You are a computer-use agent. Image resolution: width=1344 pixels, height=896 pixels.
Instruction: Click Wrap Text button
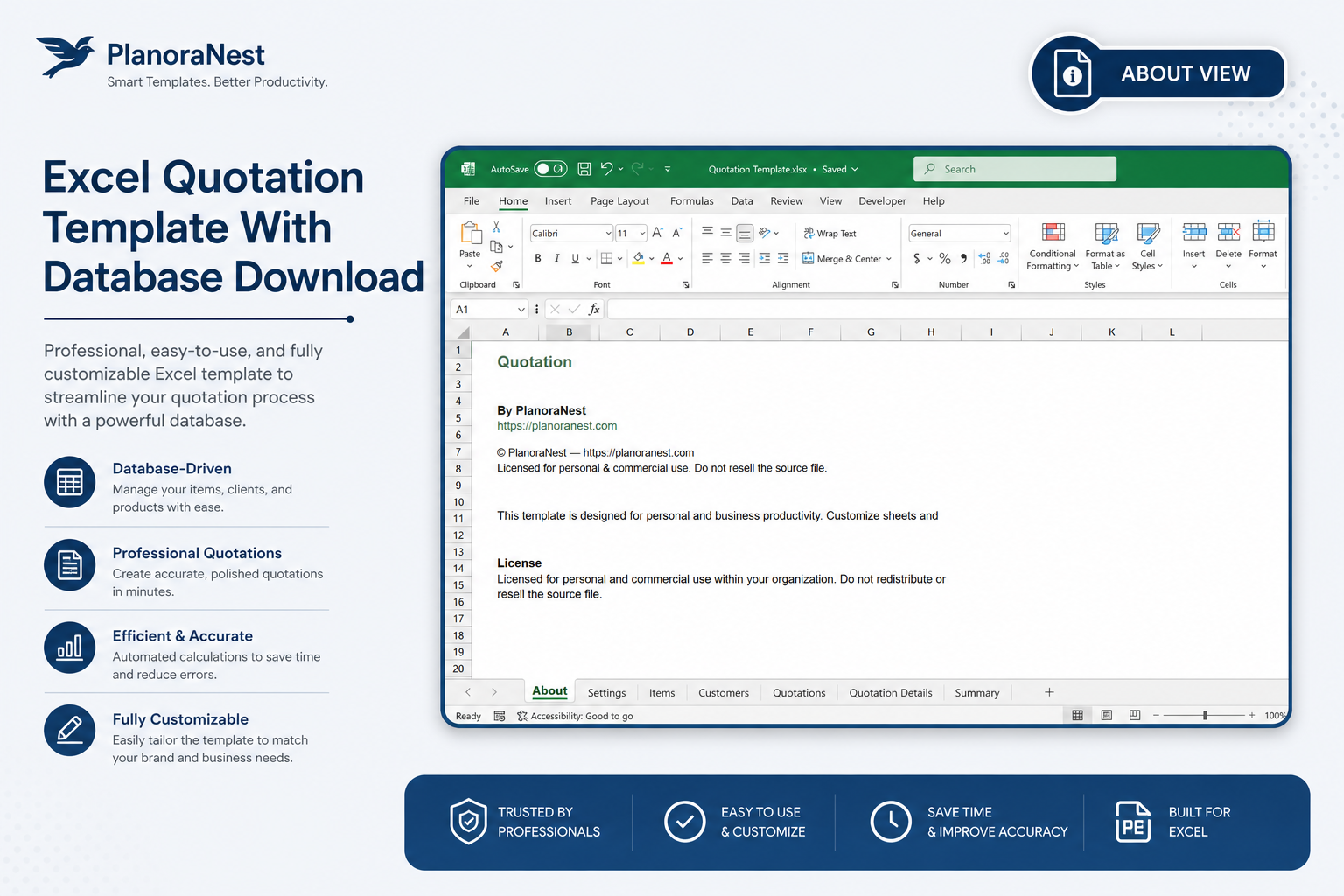[830, 234]
